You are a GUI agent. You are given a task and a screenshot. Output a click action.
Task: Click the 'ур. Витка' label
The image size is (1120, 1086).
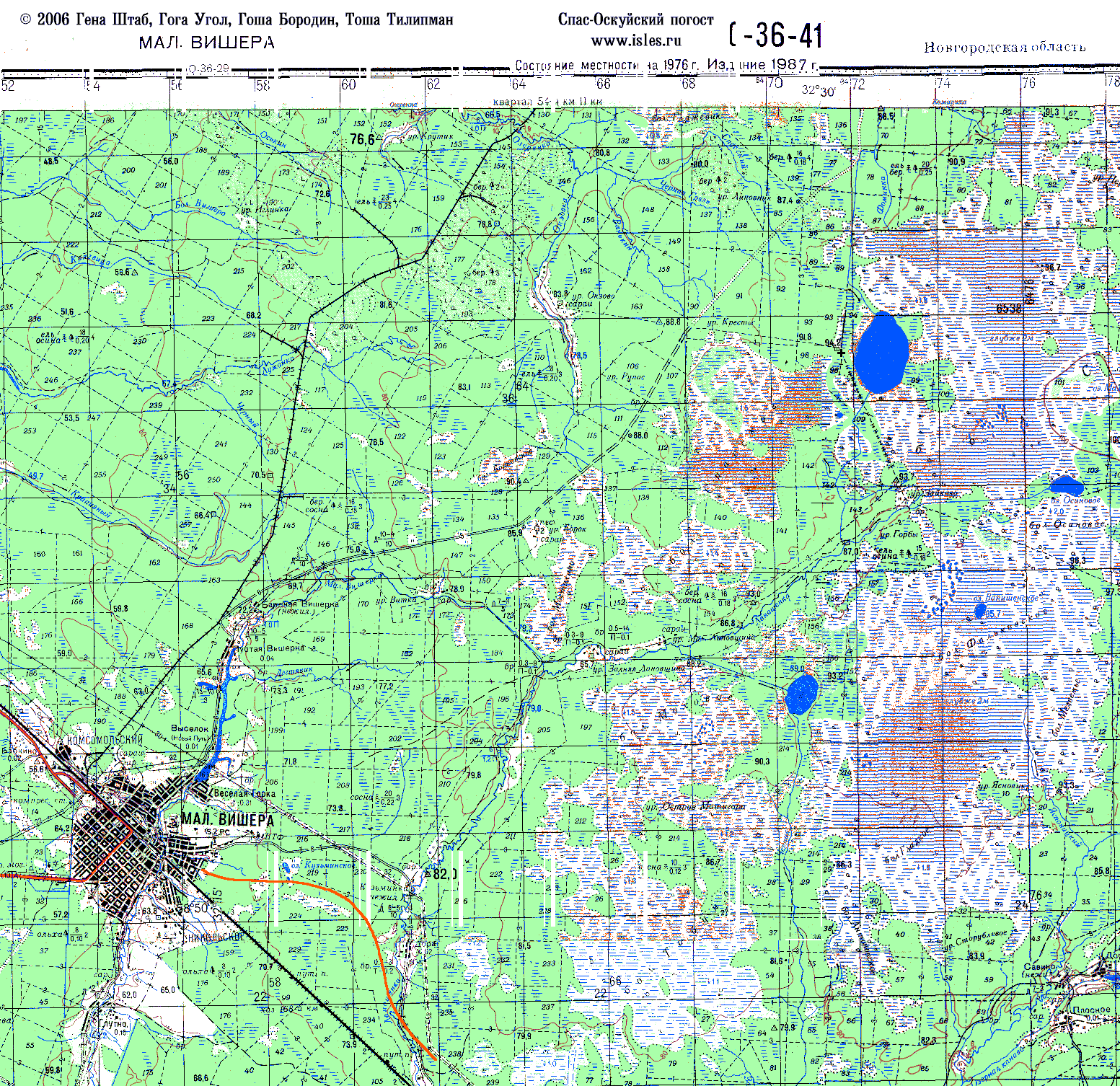395,600
